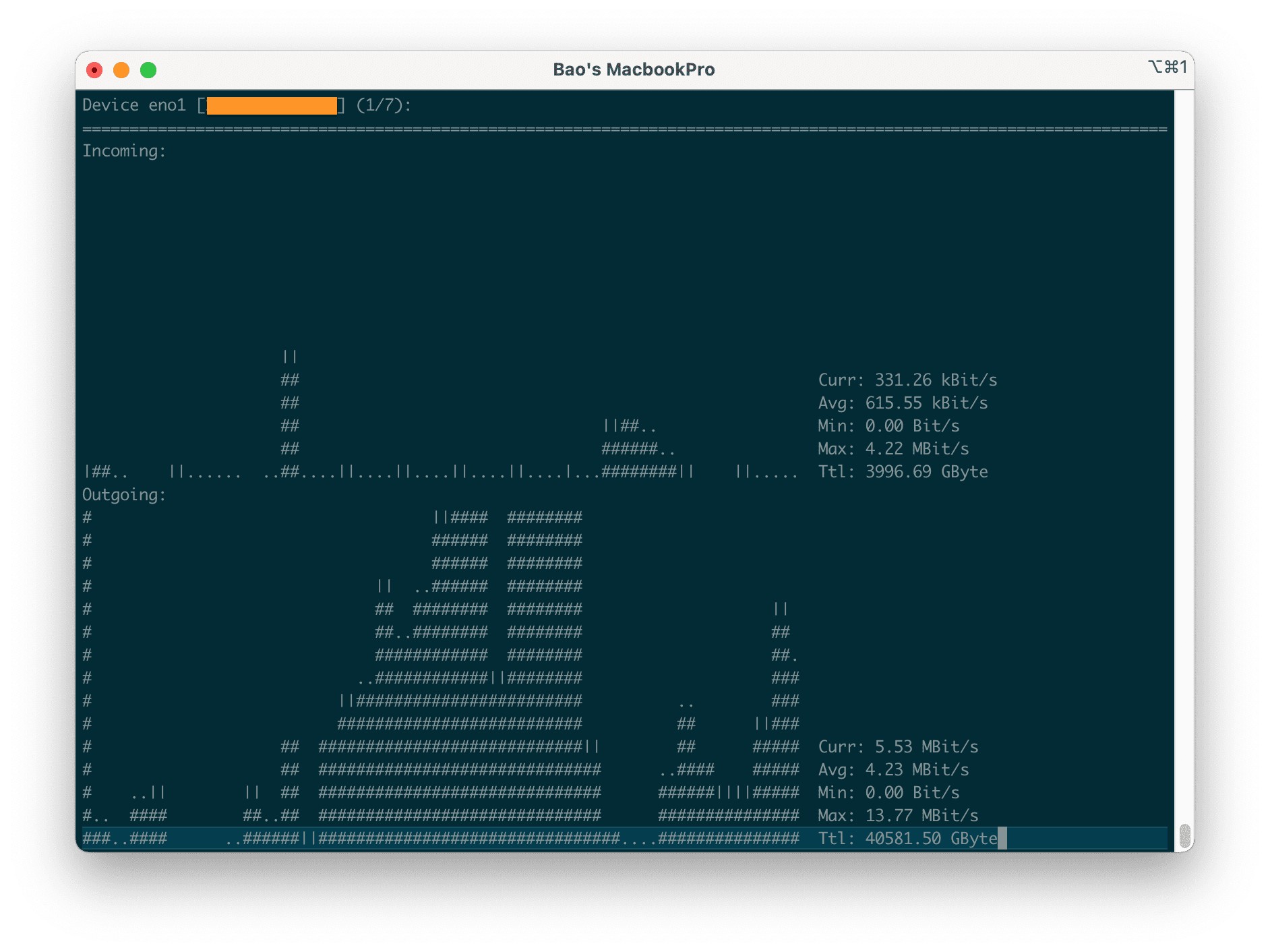This screenshot has height=952, width=1270.
Task: Click the '(1/7)' device counter
Action: click(x=383, y=105)
